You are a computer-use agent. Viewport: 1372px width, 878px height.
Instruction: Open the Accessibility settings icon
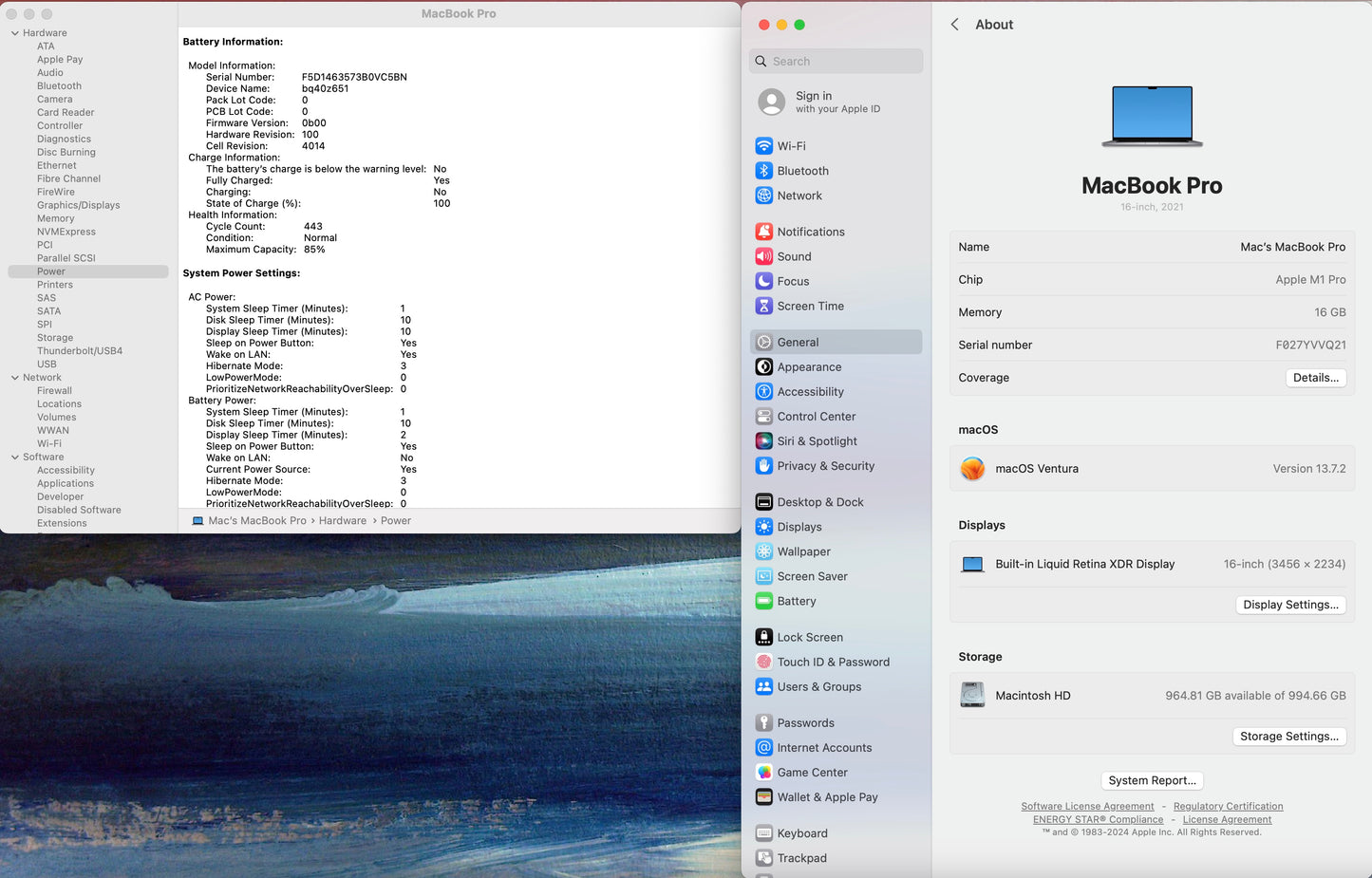764,391
